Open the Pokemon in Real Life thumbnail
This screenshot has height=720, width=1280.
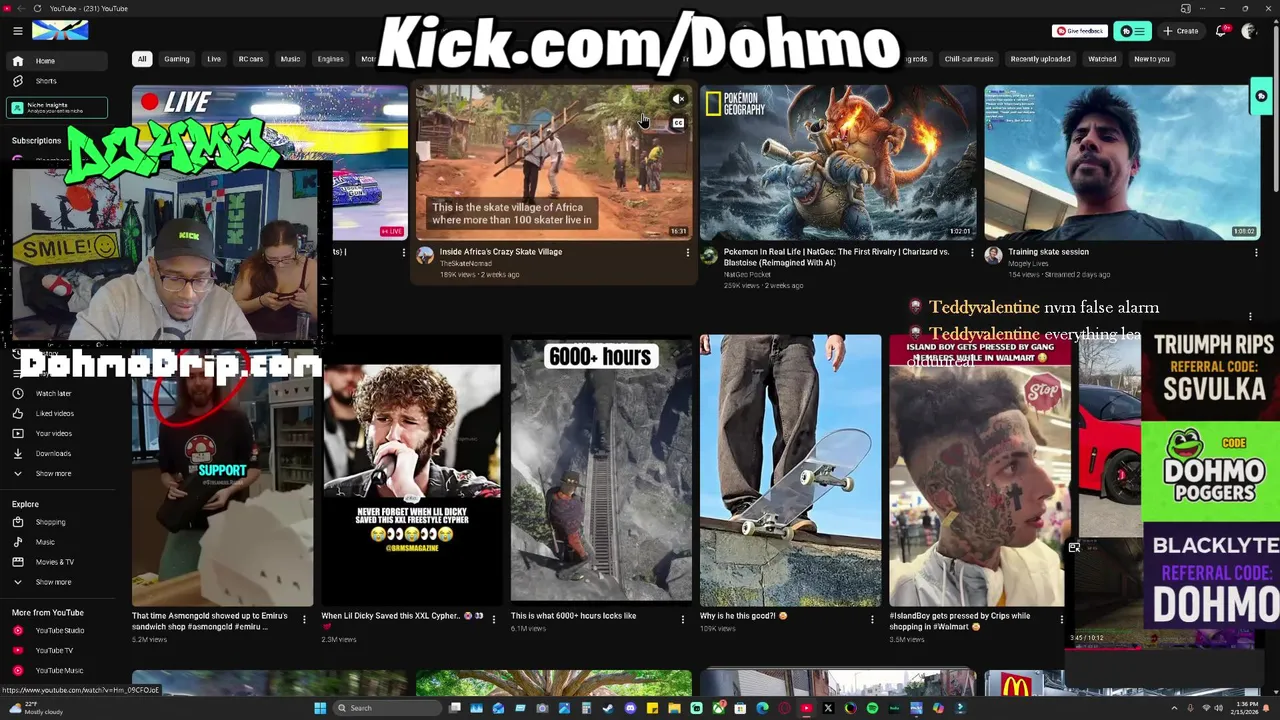coord(838,162)
